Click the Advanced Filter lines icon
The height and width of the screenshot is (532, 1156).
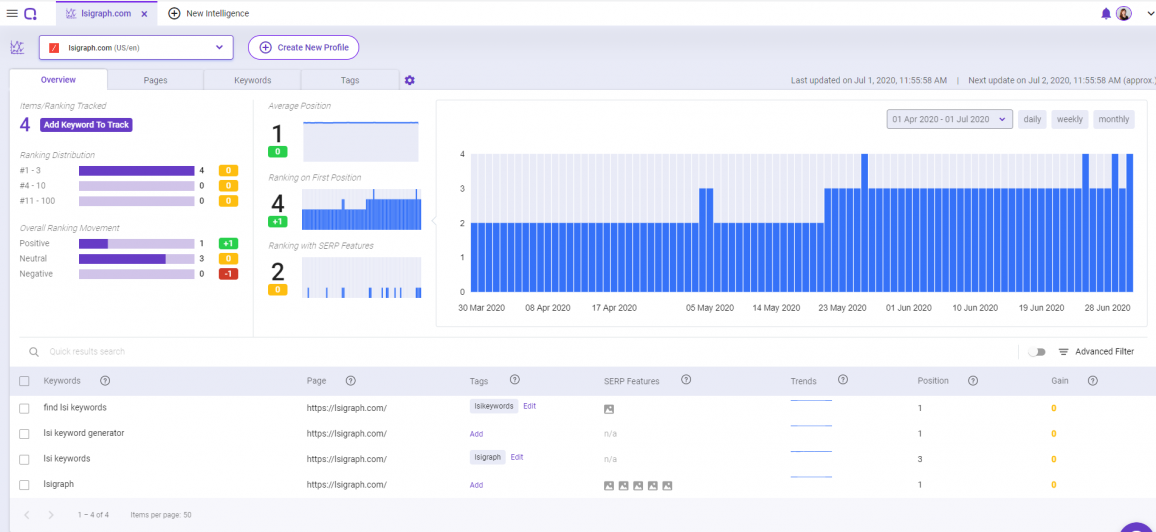tap(1063, 352)
